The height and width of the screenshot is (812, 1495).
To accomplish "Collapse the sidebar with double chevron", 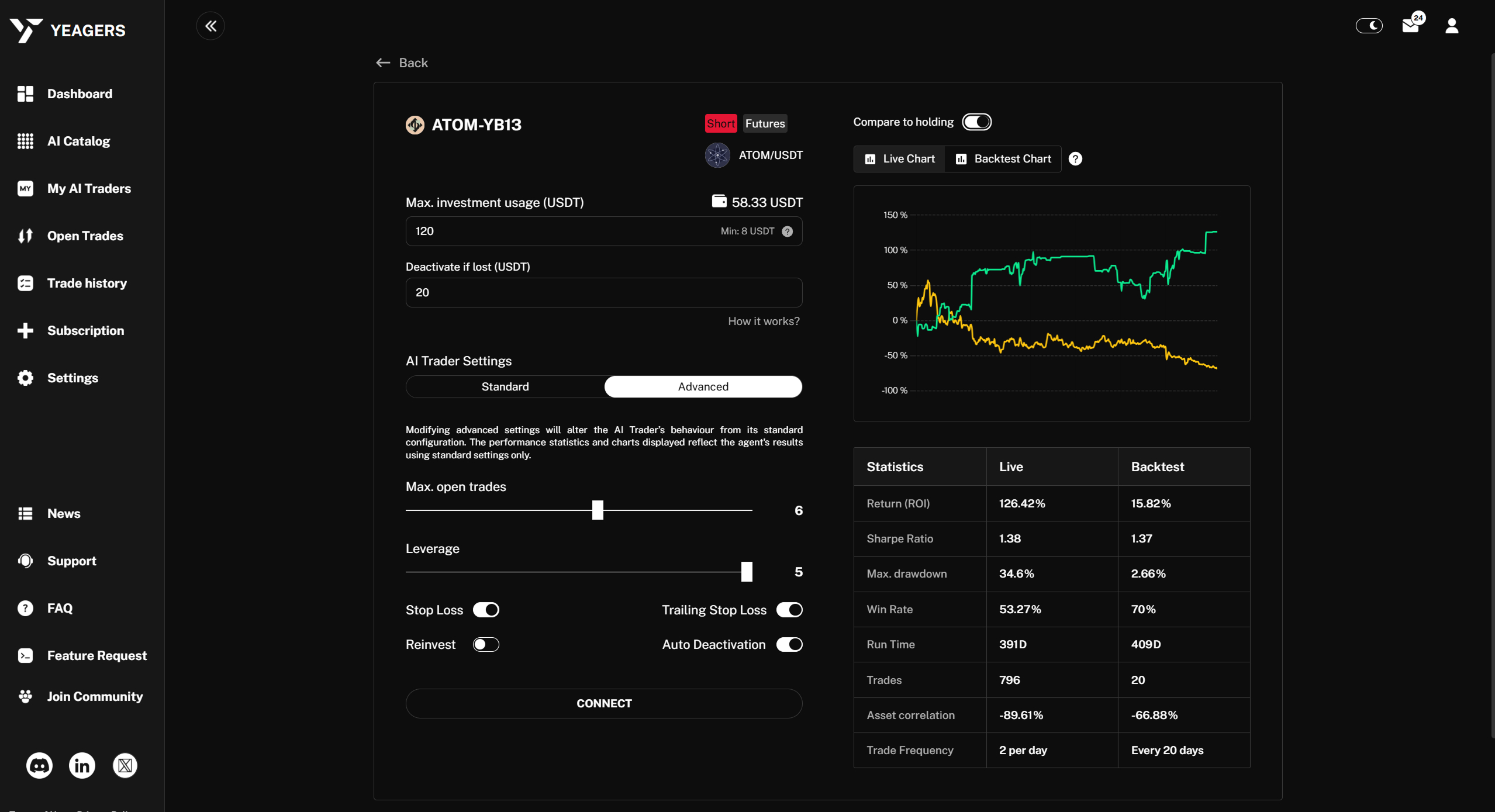I will (210, 26).
